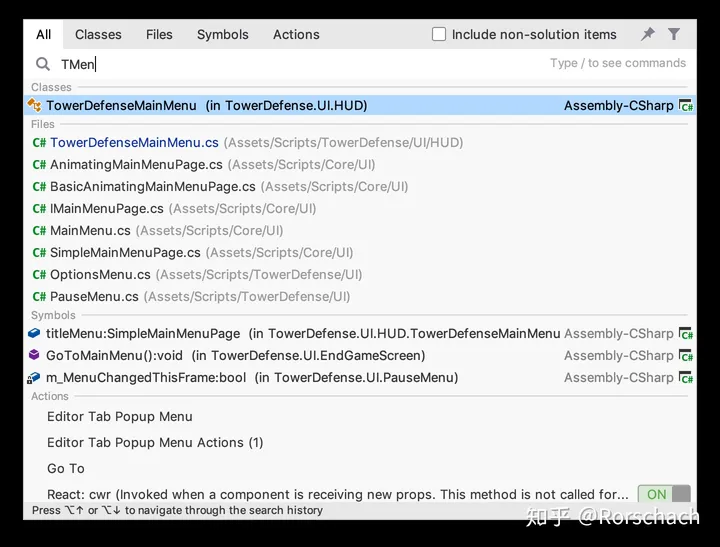Click the magnifier search icon
Viewport: 720px width, 547px height.
[x=43, y=64]
